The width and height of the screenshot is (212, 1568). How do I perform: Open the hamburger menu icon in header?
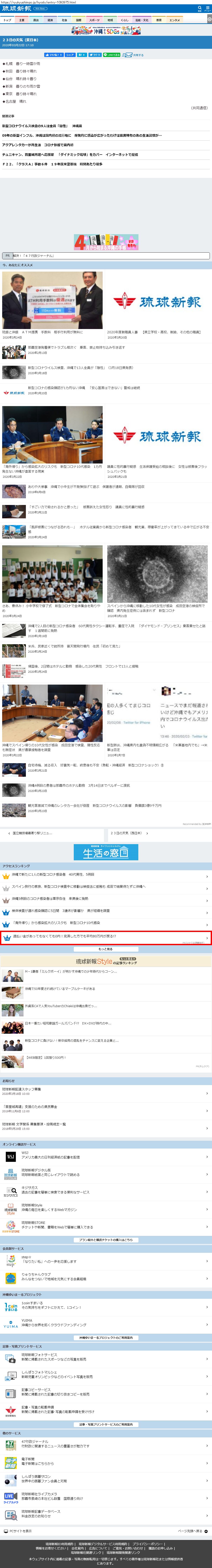[207, 8]
